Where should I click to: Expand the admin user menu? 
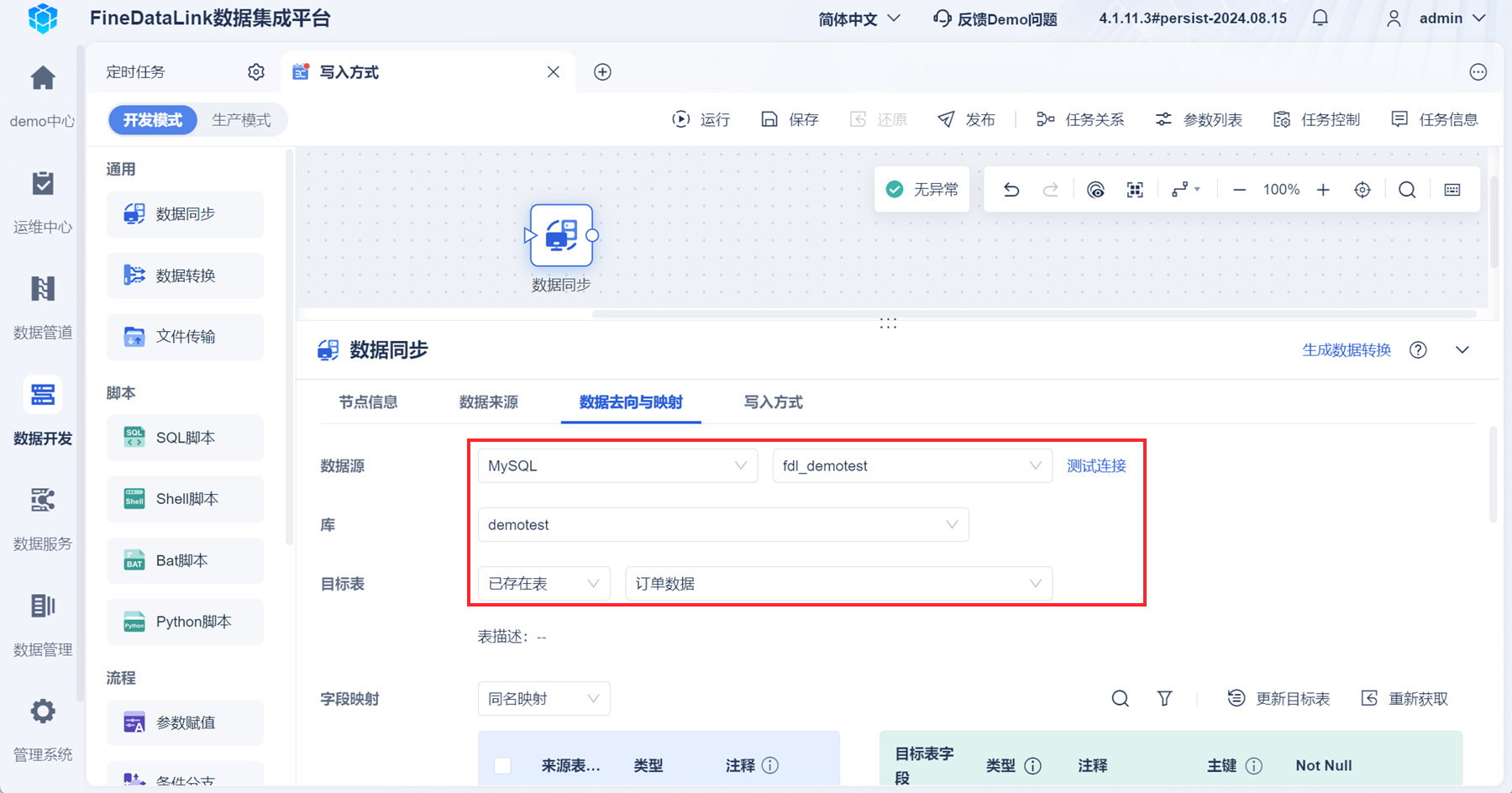click(1436, 18)
